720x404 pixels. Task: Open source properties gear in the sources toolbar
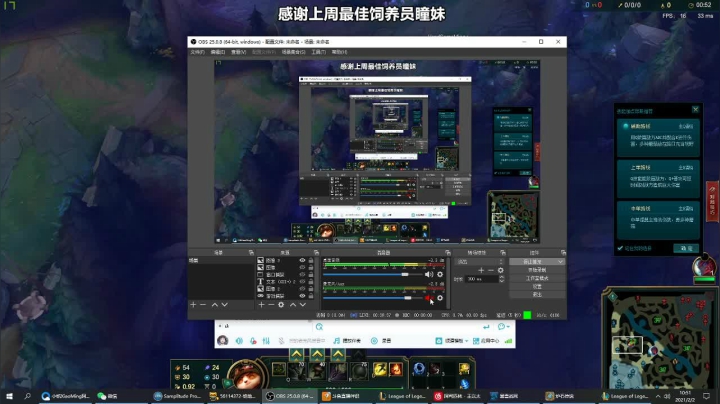[x=281, y=305]
